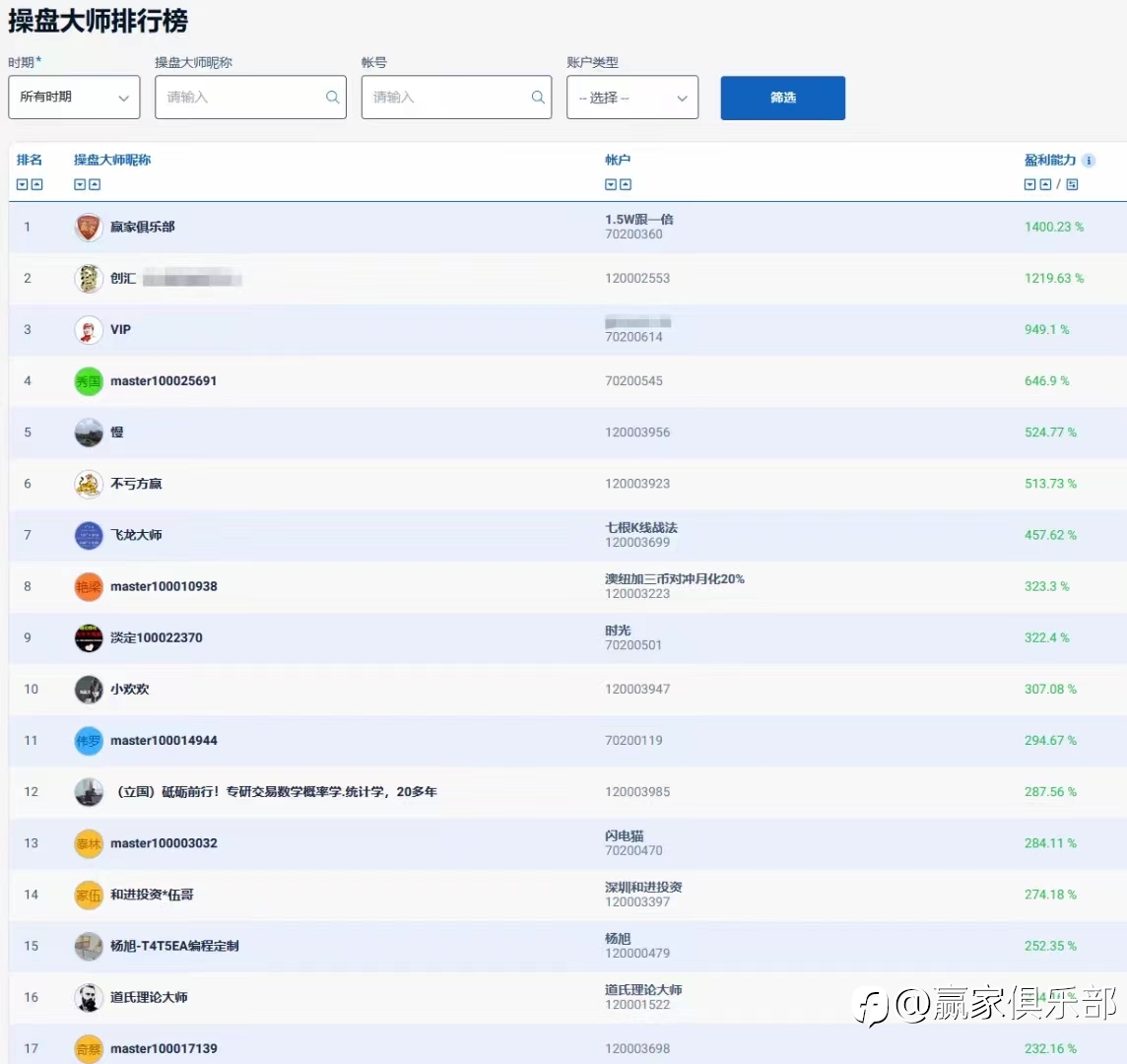Screen dimensions: 1127x1064
Task: Open the 账户类型 account type dropdown
Action: [x=632, y=98]
